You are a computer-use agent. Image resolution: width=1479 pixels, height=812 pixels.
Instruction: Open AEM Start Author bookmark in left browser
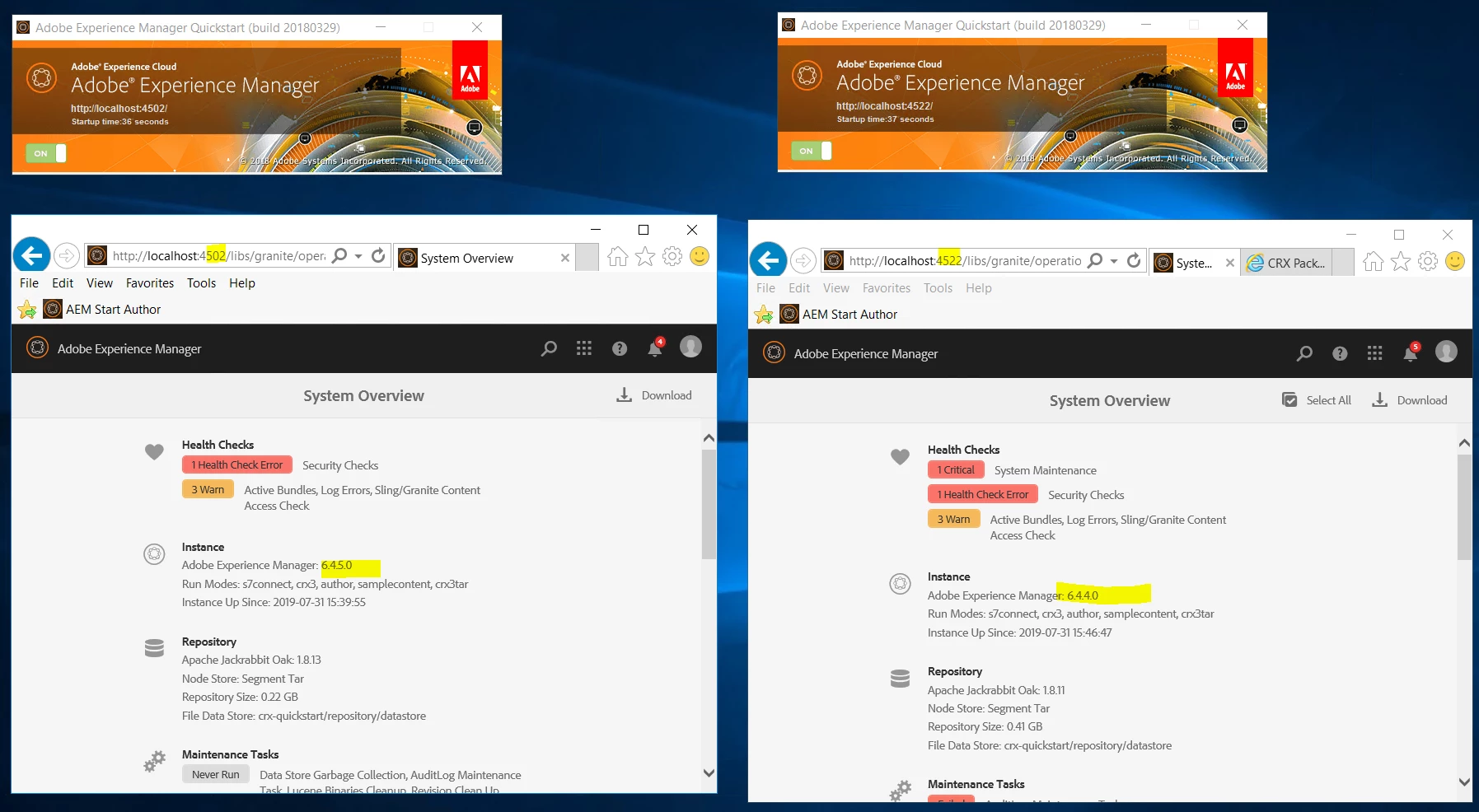[x=103, y=310]
